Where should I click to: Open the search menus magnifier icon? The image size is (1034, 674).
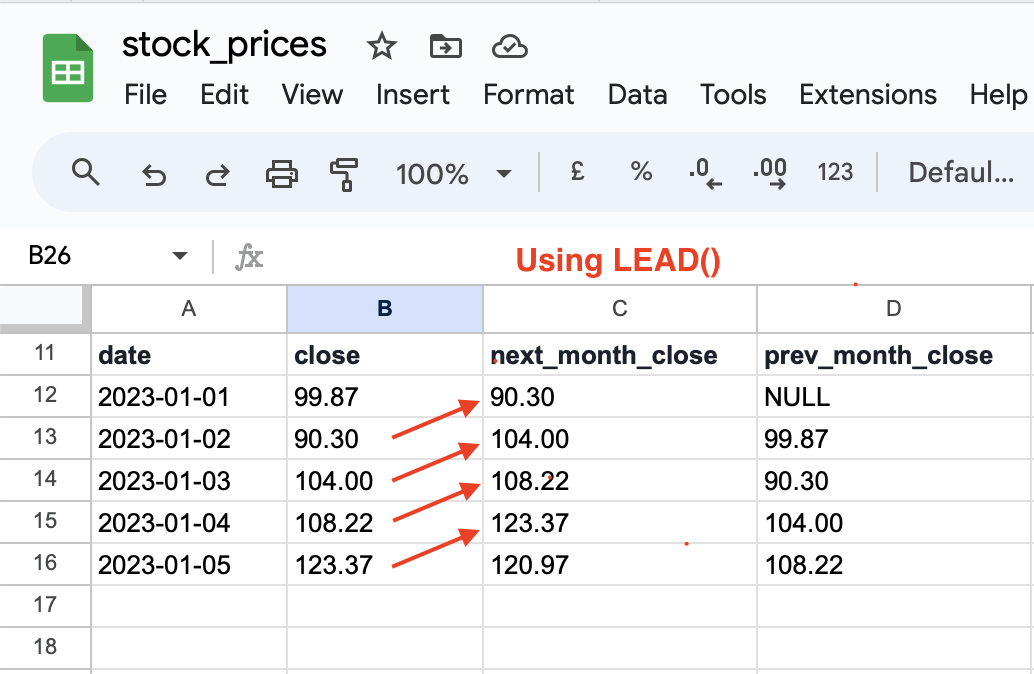[x=87, y=173]
